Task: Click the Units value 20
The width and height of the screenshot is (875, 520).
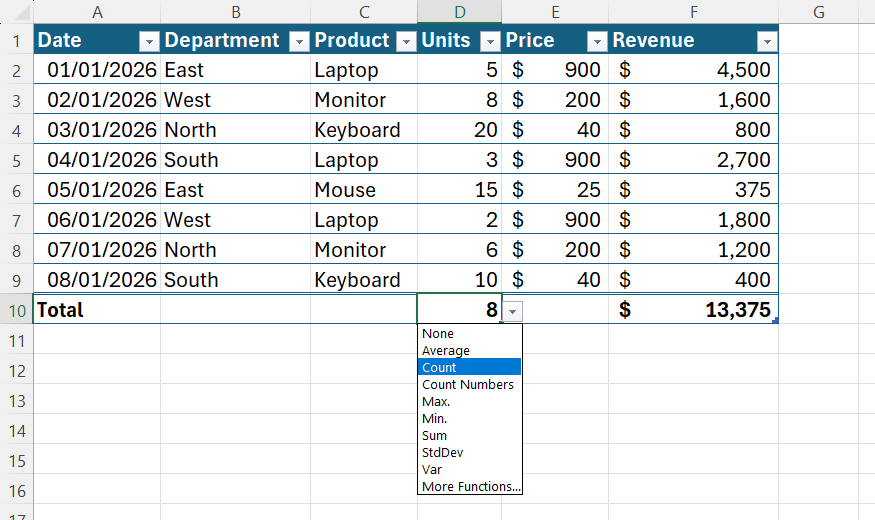Action: pyautogui.click(x=459, y=130)
